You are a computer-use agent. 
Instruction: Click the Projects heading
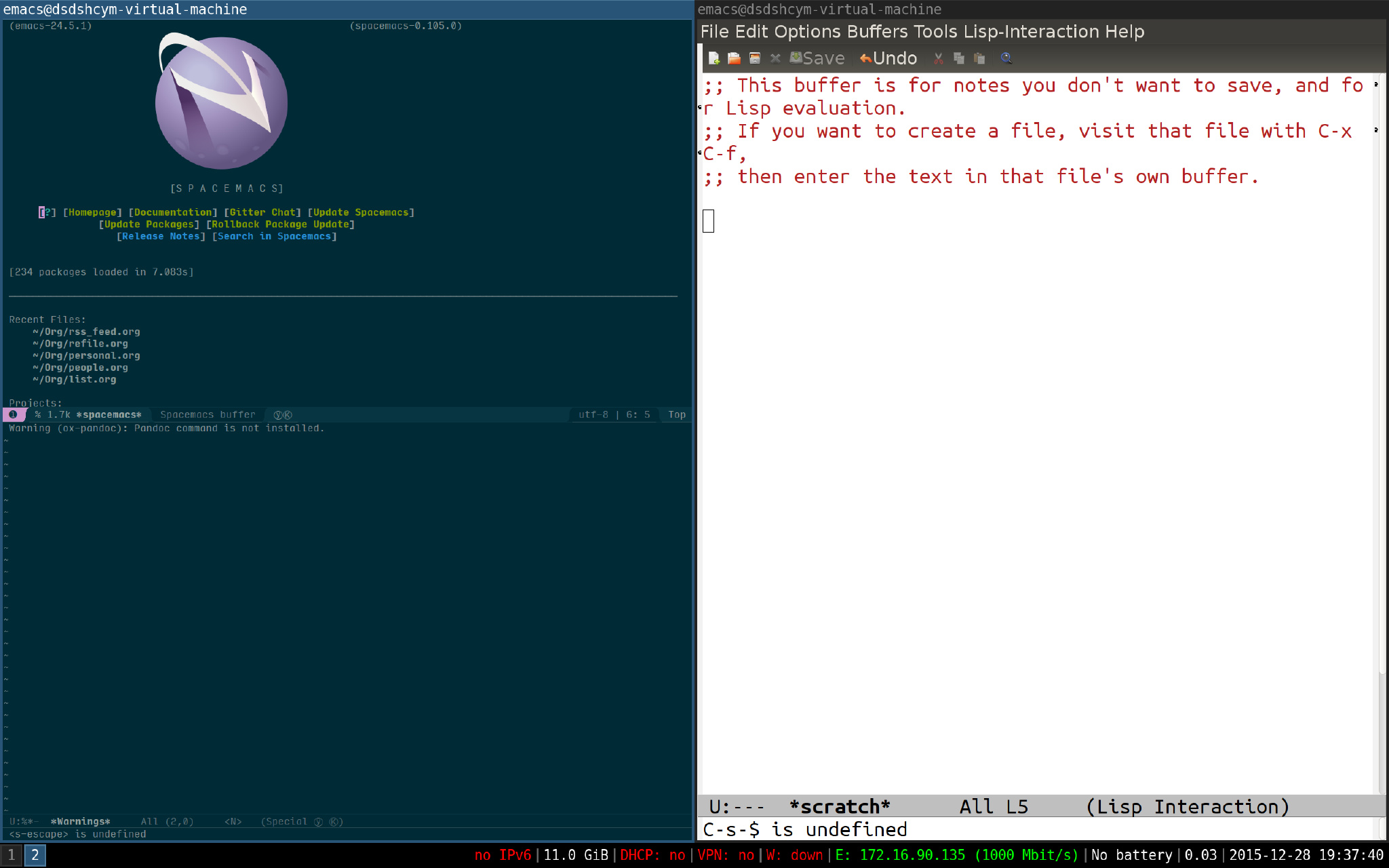tap(35, 403)
